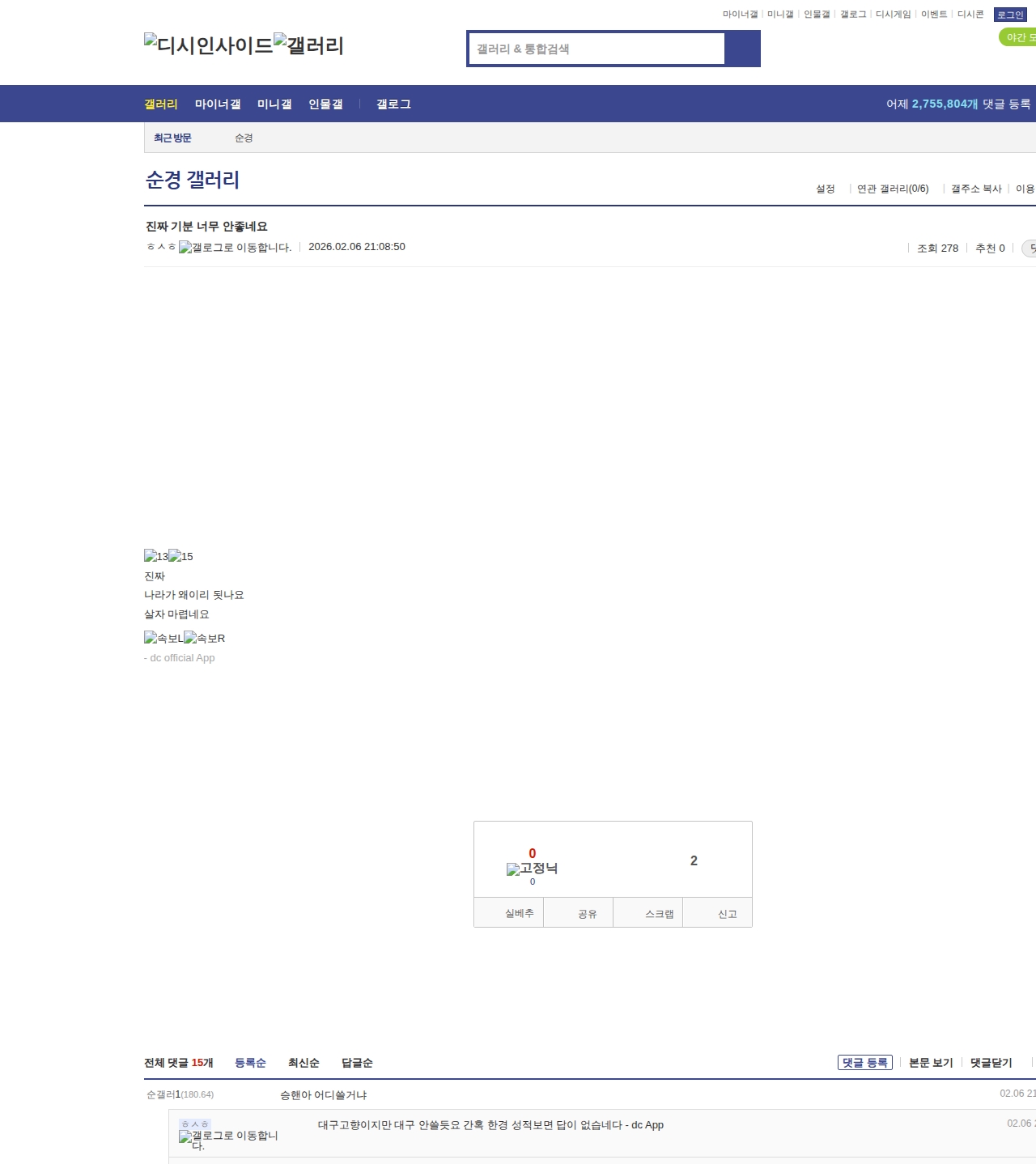This screenshot has width=1036, height=1164.
Task: Focus the 갤러리 & 통합검색 search field
Action: click(597, 49)
